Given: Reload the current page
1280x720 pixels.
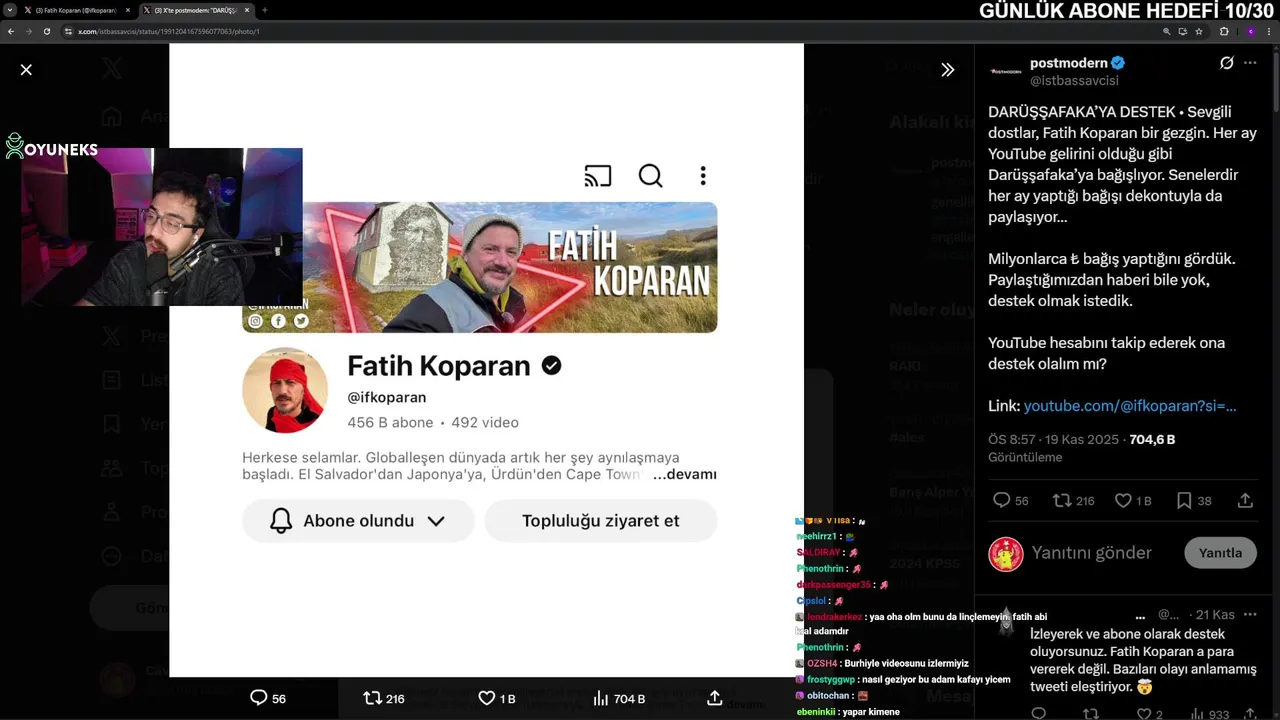Looking at the screenshot, I should [46, 31].
